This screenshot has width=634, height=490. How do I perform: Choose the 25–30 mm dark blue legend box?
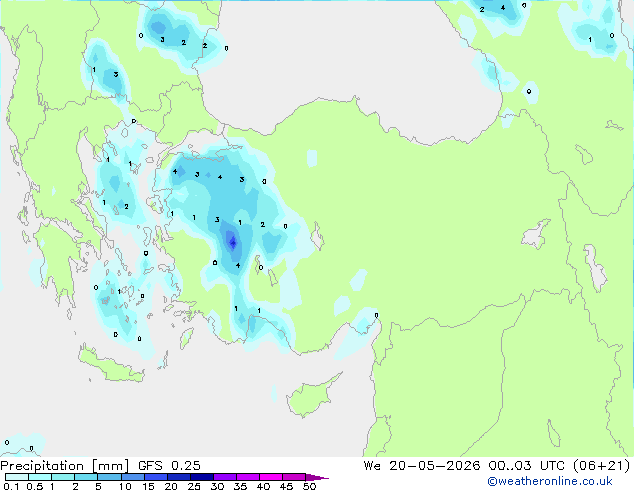pyautogui.click(x=201, y=477)
